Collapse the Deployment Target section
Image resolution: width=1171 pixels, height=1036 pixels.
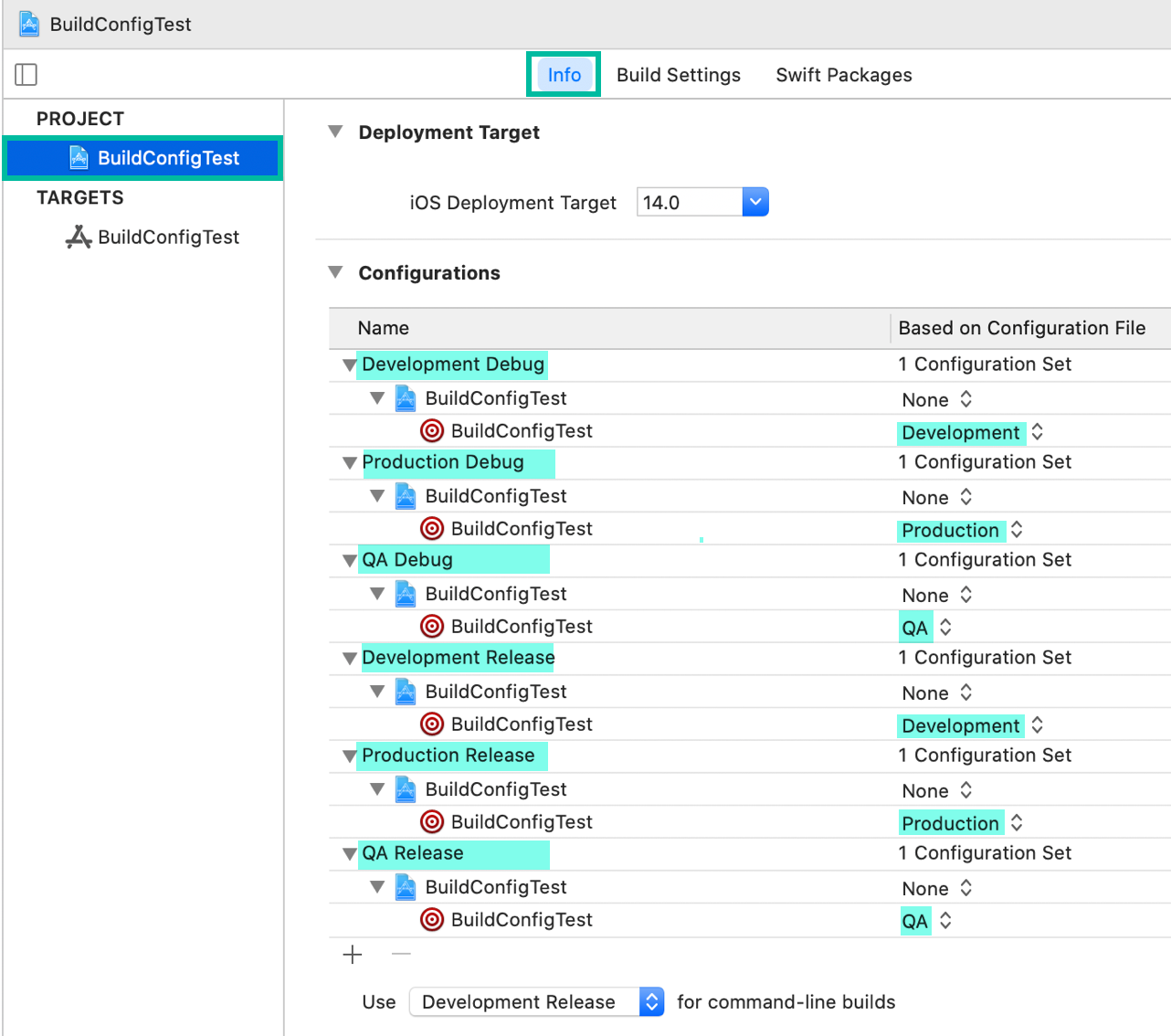335,132
